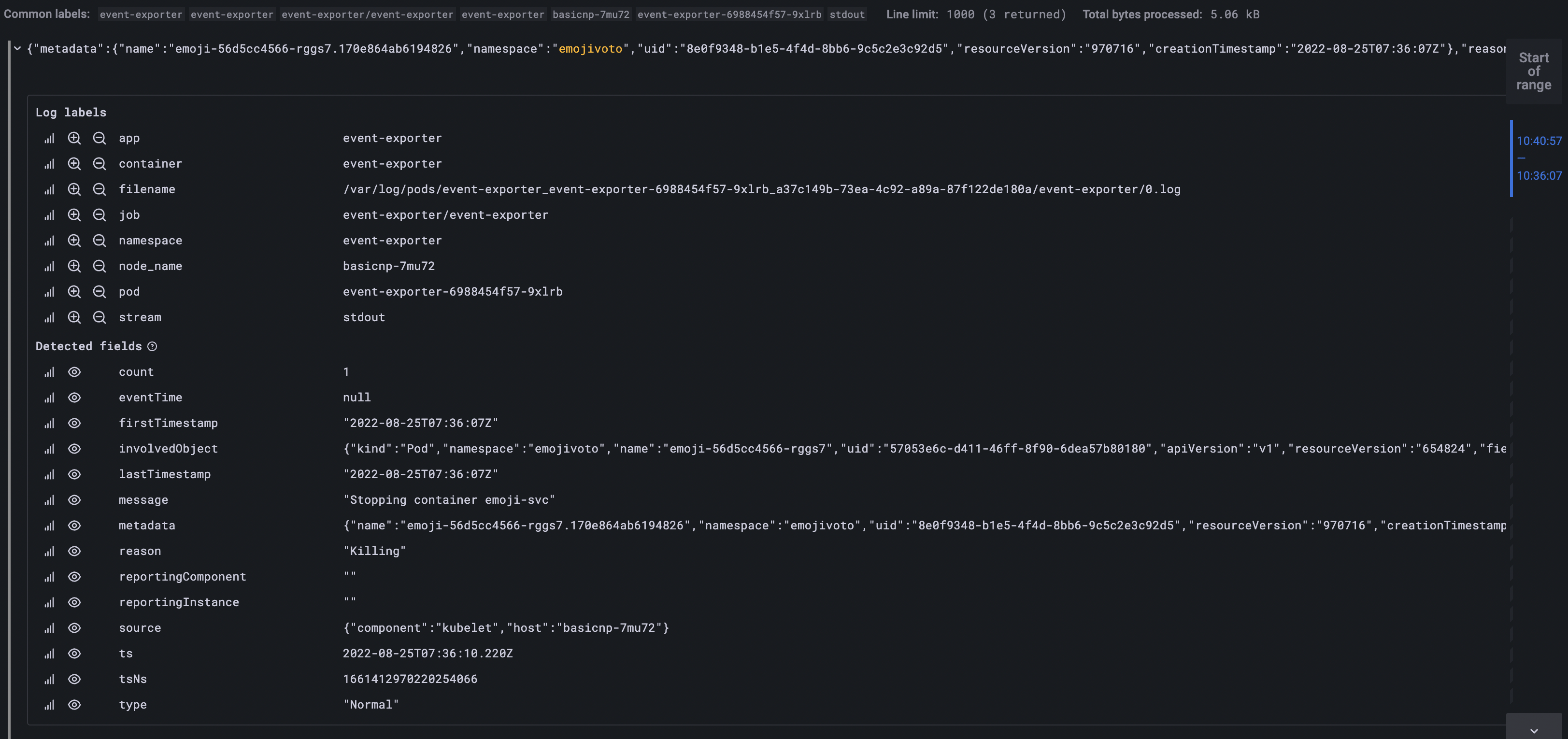This screenshot has width=1568, height=739.
Task: Filter for job label value
Action: click(x=74, y=215)
